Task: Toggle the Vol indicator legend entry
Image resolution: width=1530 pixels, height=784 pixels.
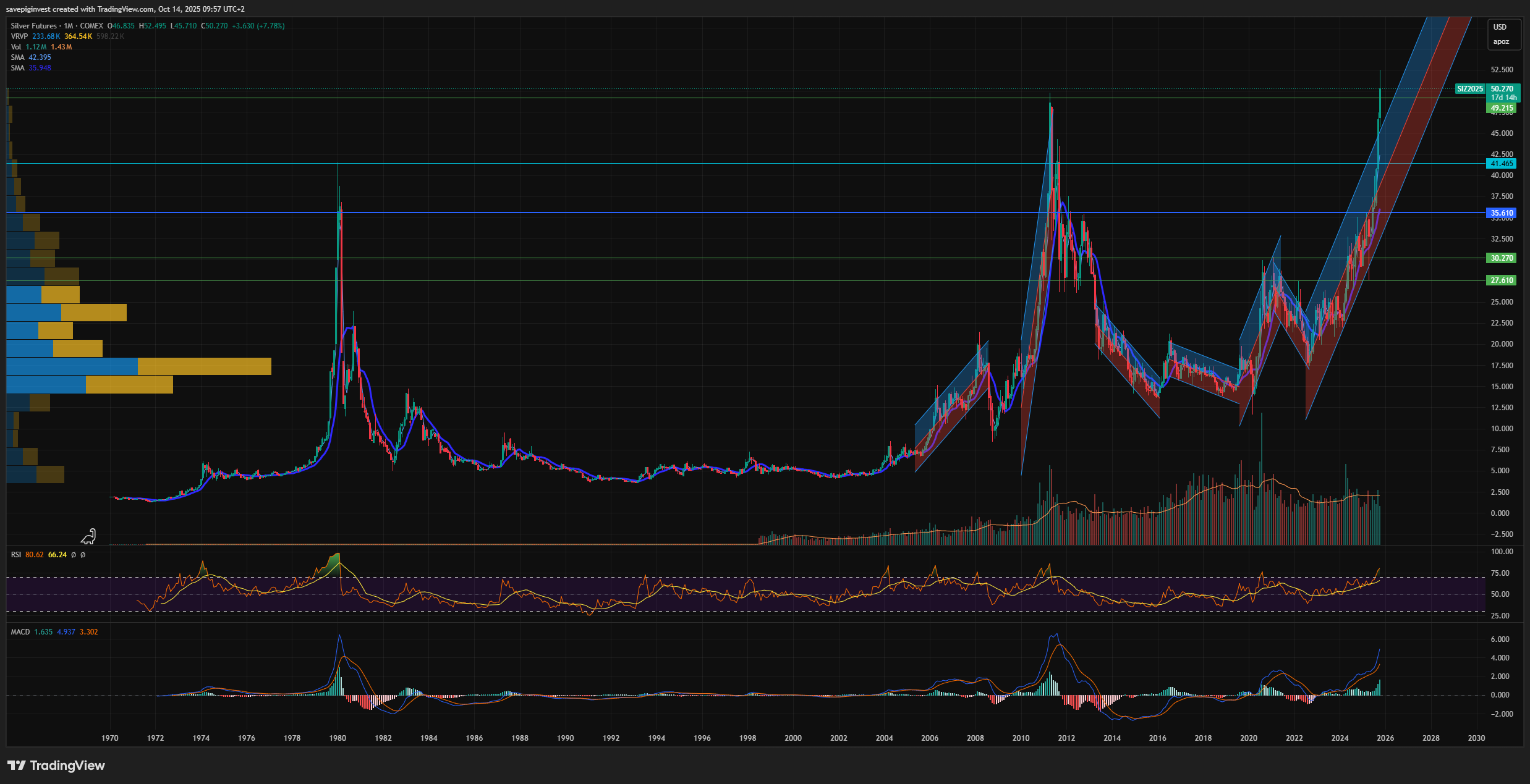Action: (x=16, y=47)
